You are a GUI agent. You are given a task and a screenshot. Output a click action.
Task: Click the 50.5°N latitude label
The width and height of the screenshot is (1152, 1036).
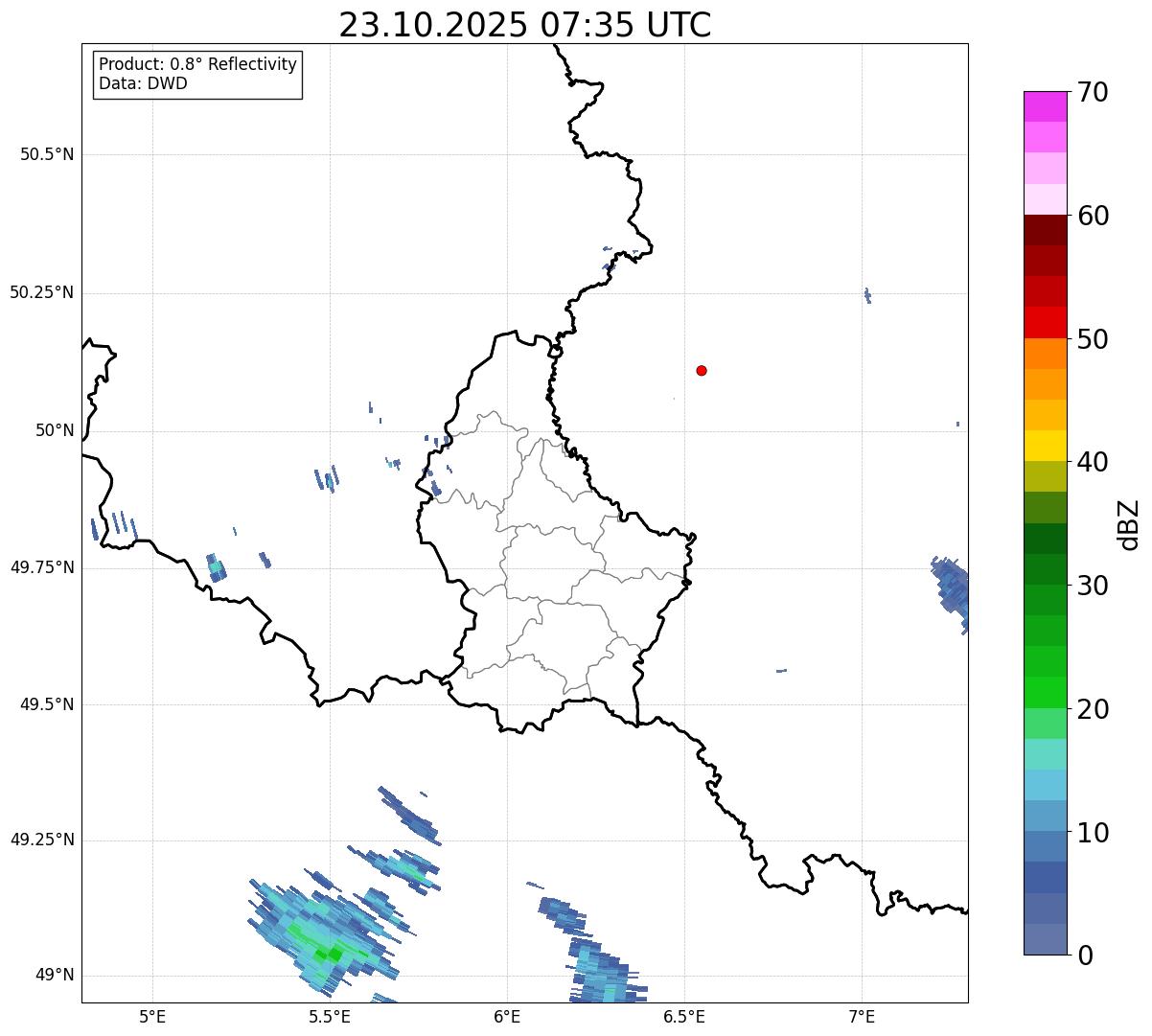click(x=47, y=154)
